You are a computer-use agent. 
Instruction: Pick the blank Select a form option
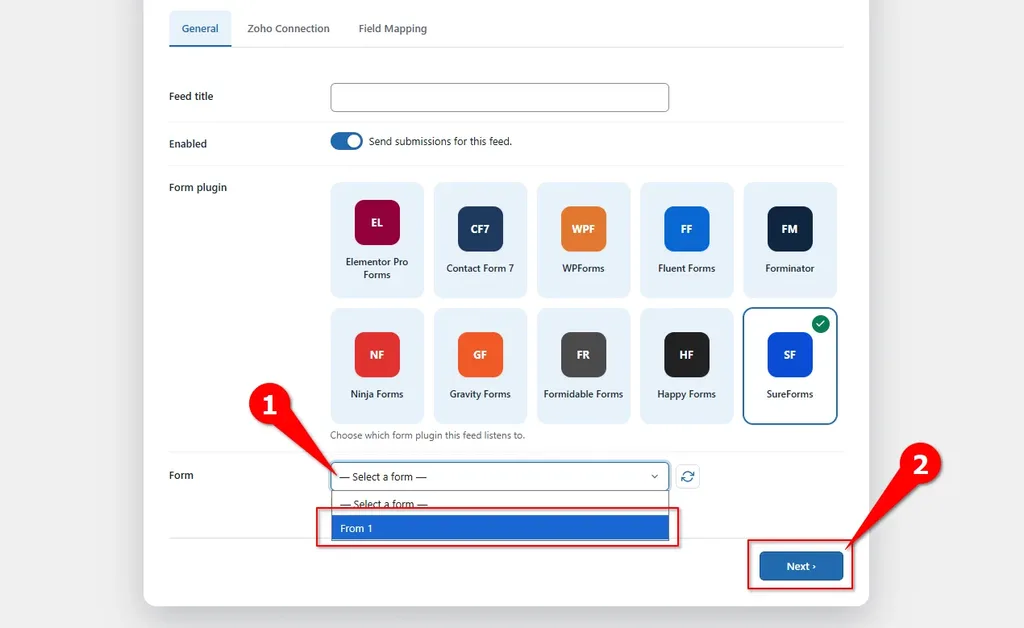[x=500, y=503]
